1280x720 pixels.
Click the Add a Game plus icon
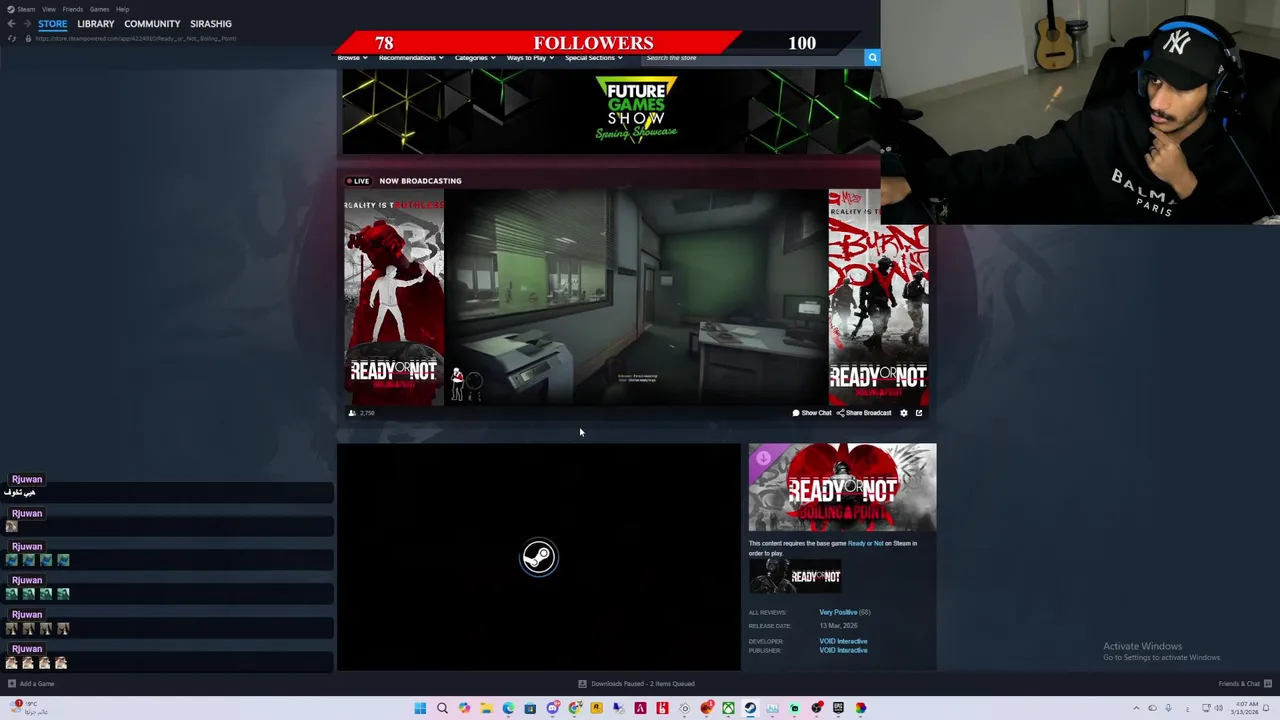coord(12,684)
